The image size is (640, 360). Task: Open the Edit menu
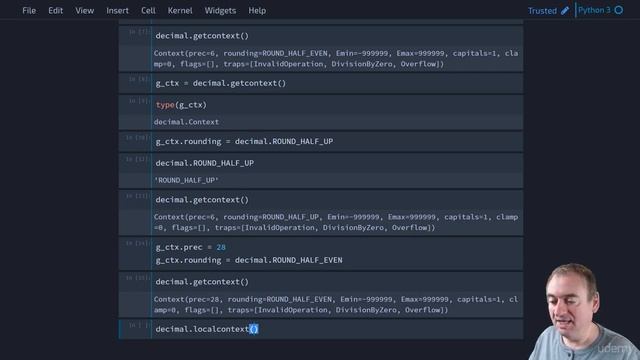click(x=56, y=11)
